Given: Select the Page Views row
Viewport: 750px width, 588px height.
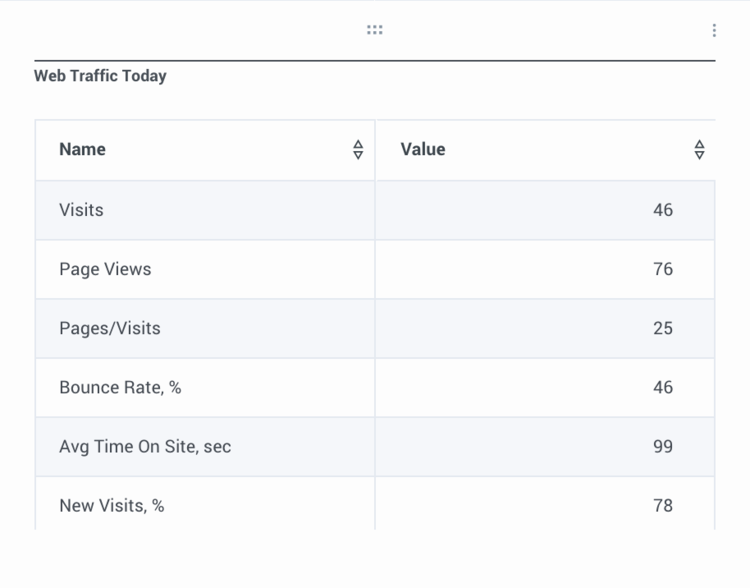Looking at the screenshot, I should 375,269.
